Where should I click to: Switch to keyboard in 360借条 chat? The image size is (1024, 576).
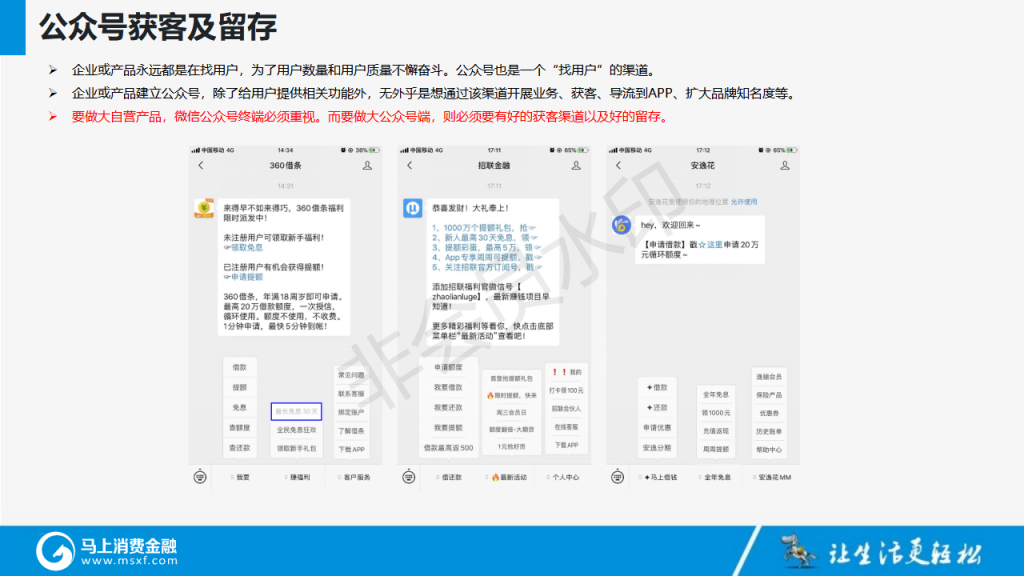pos(200,477)
